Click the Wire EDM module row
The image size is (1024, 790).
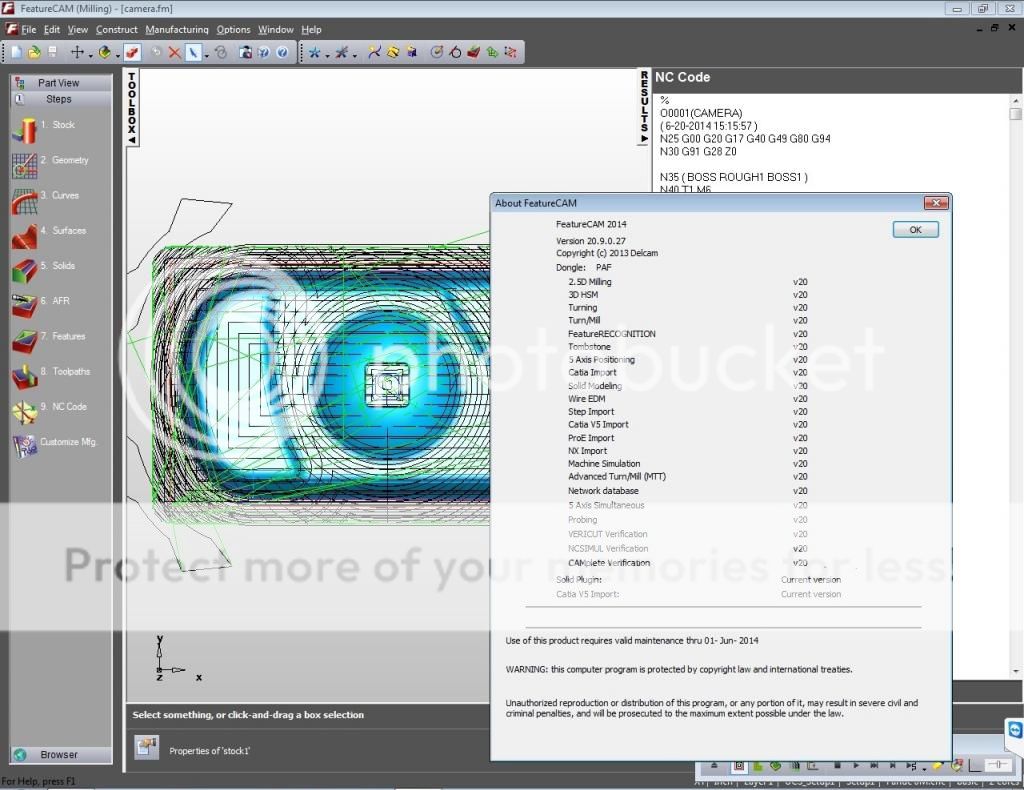coord(688,399)
